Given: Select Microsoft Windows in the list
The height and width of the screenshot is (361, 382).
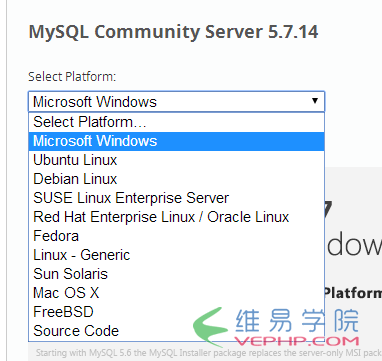Looking at the screenshot, I should (x=176, y=141).
